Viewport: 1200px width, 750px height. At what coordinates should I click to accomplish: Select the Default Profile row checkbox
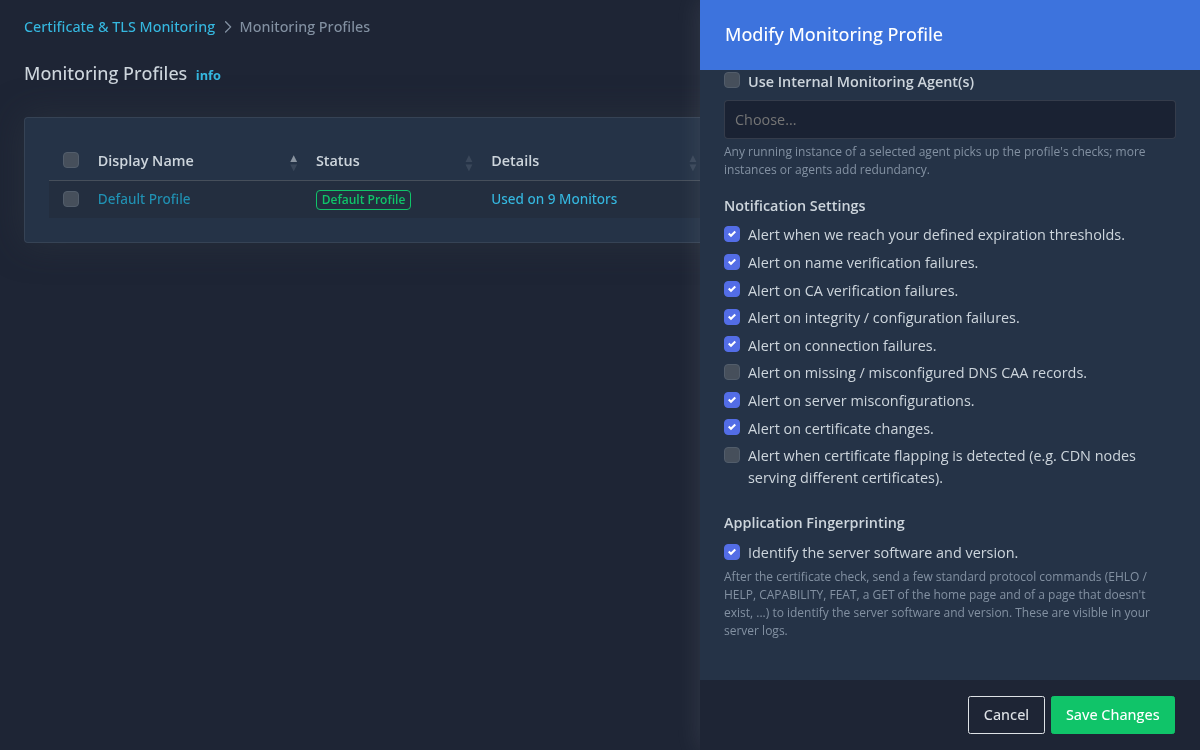pos(71,199)
